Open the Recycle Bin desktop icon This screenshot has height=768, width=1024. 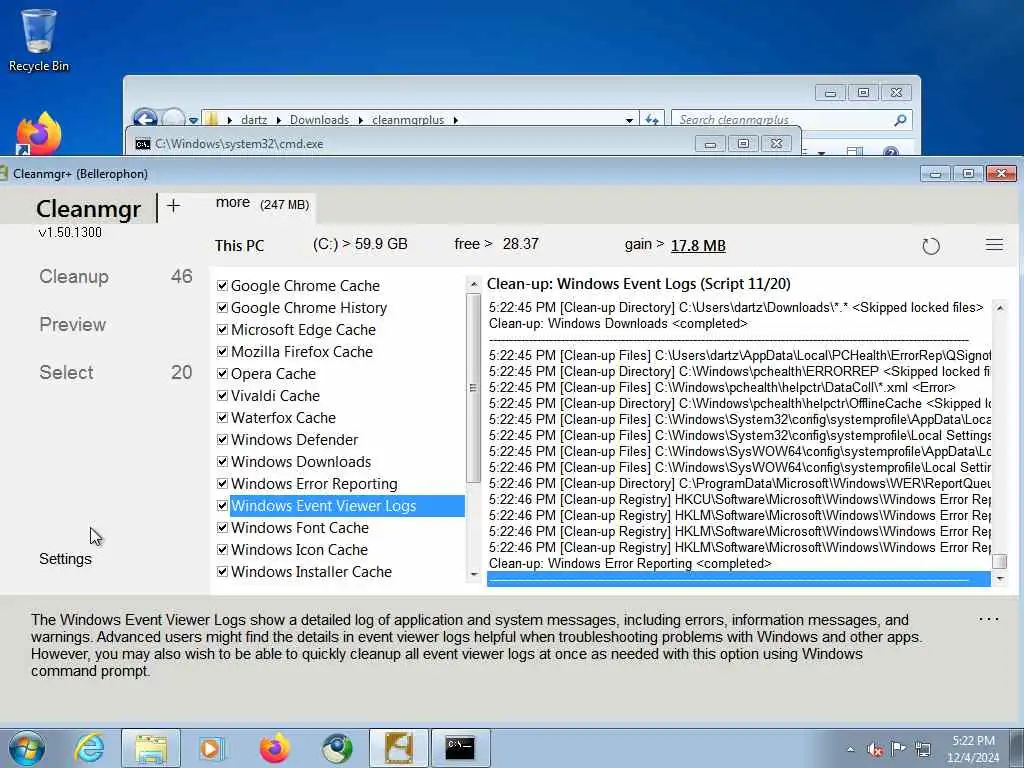pos(39,40)
